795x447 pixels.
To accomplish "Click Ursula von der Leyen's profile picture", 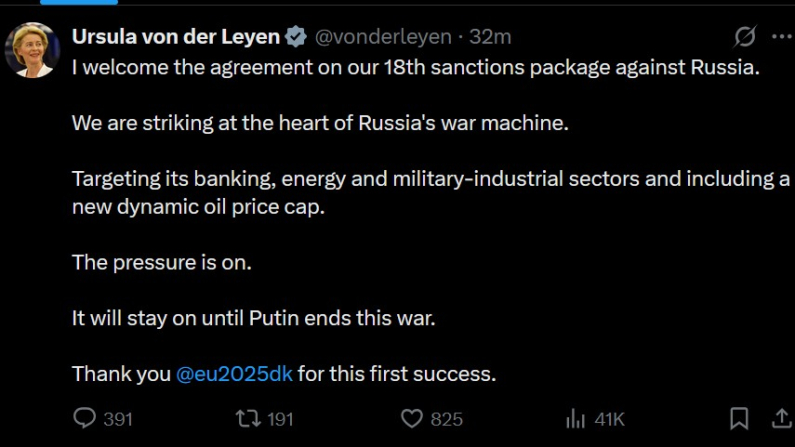I will pyautogui.click(x=32, y=49).
